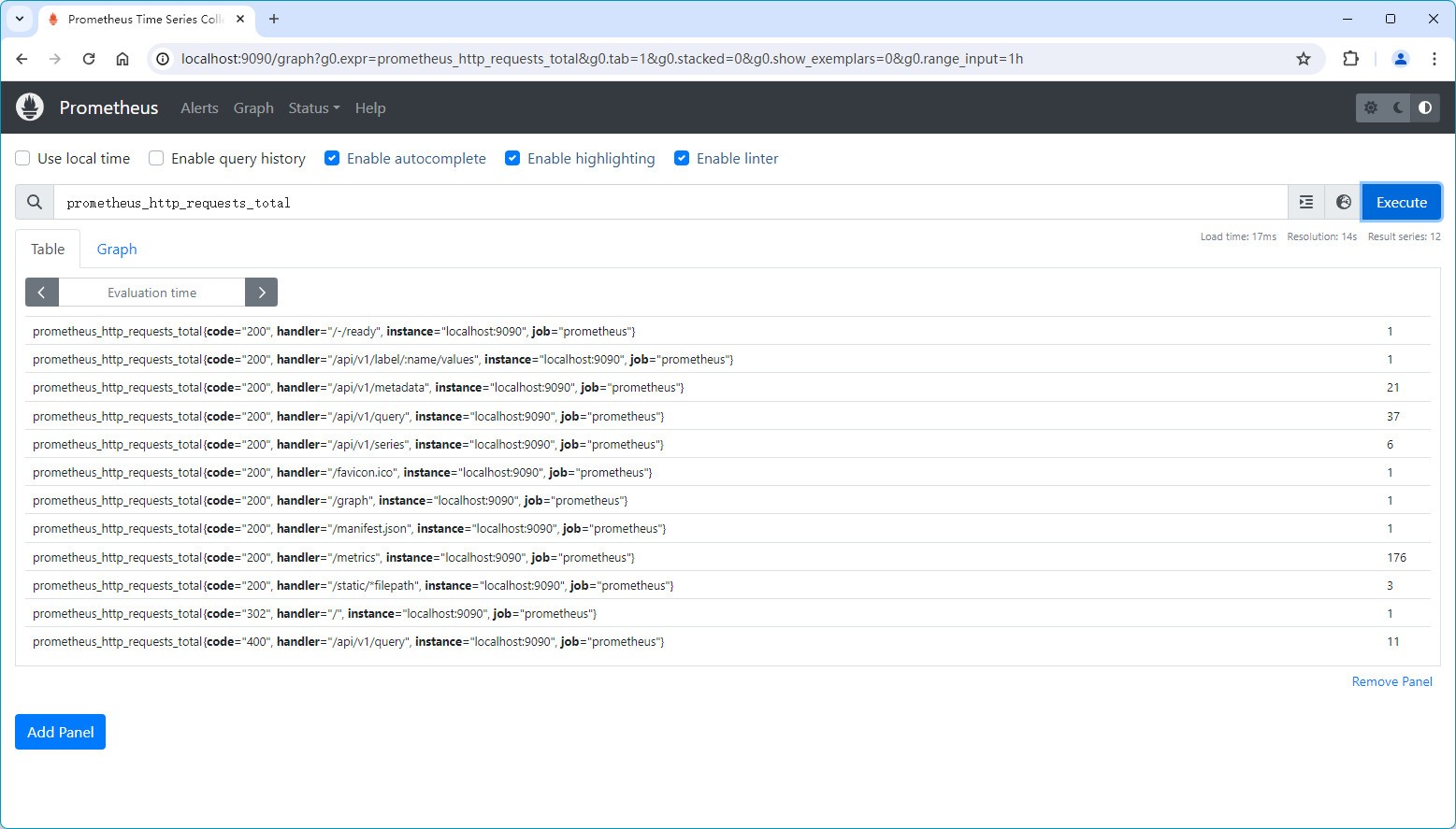
Task: Click the Prometheus brand title
Action: pyautogui.click(x=108, y=107)
